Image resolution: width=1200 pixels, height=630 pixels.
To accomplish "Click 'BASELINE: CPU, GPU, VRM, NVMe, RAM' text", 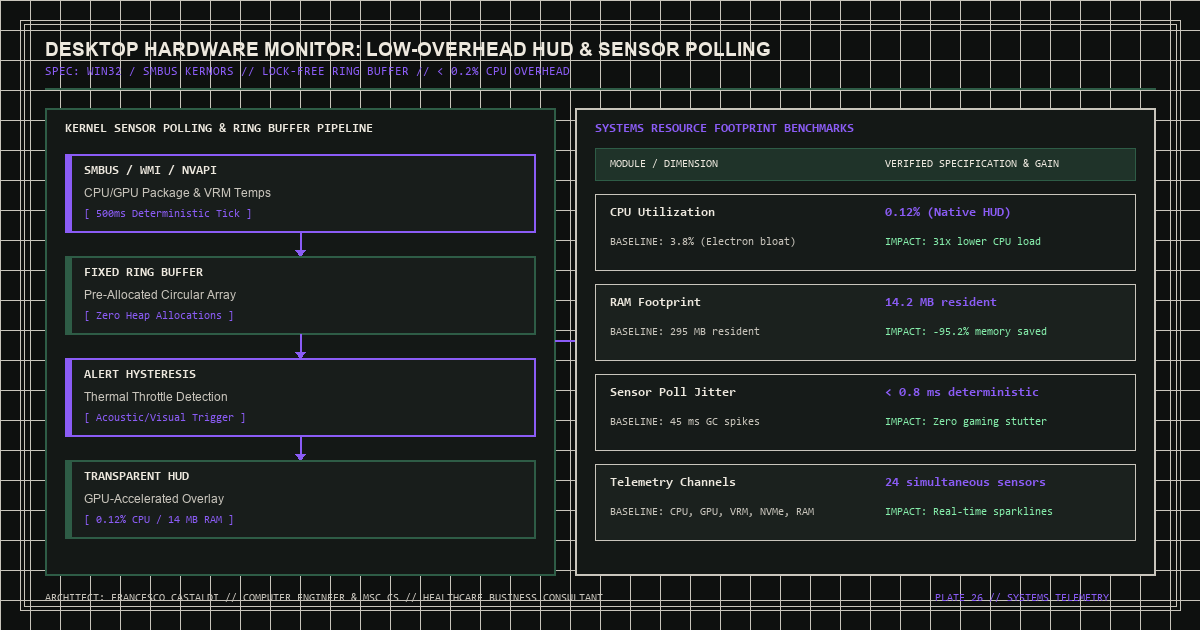I will pos(712,512).
